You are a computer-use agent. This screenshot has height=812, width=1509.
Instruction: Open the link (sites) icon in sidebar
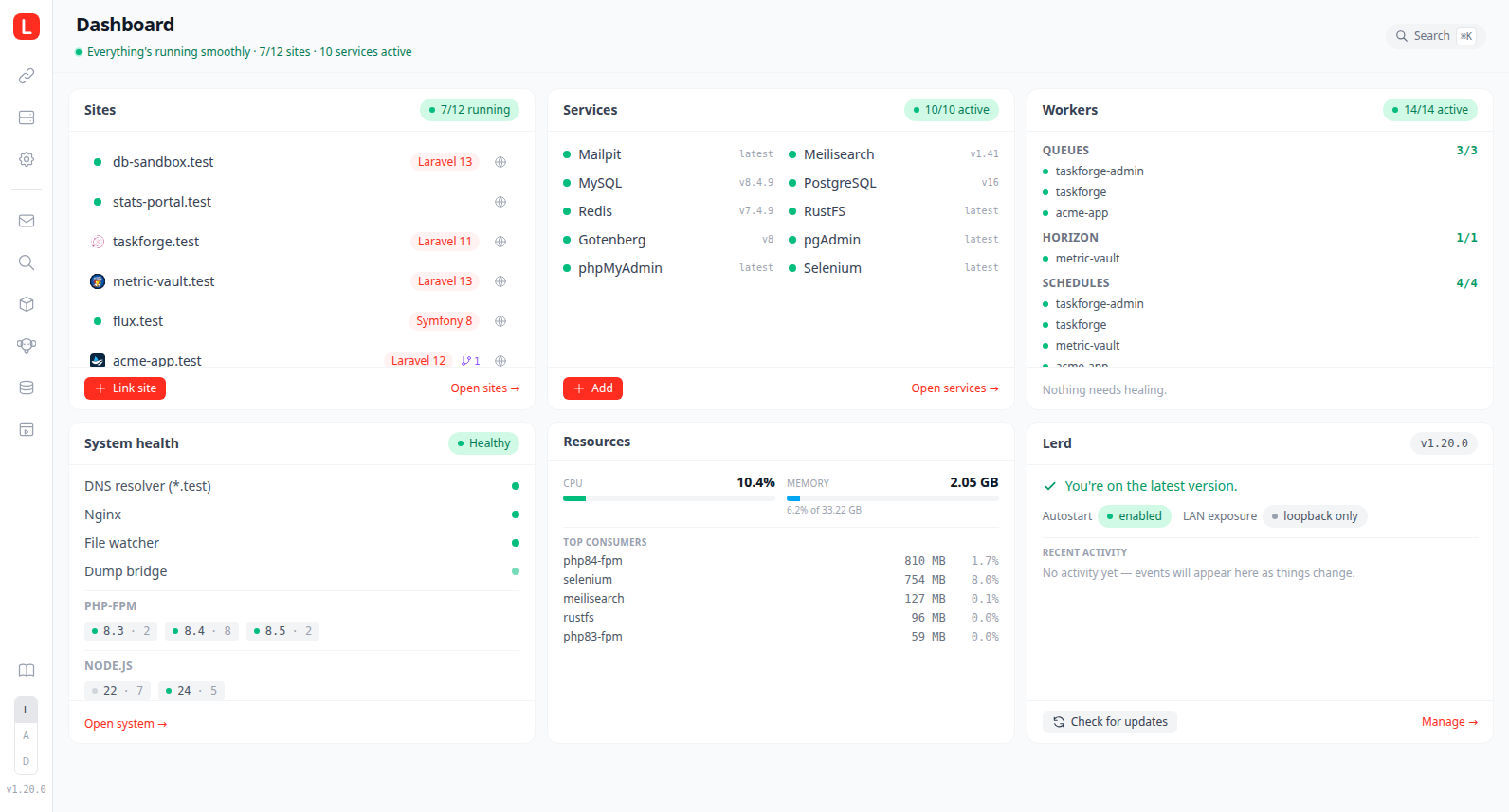(x=27, y=76)
